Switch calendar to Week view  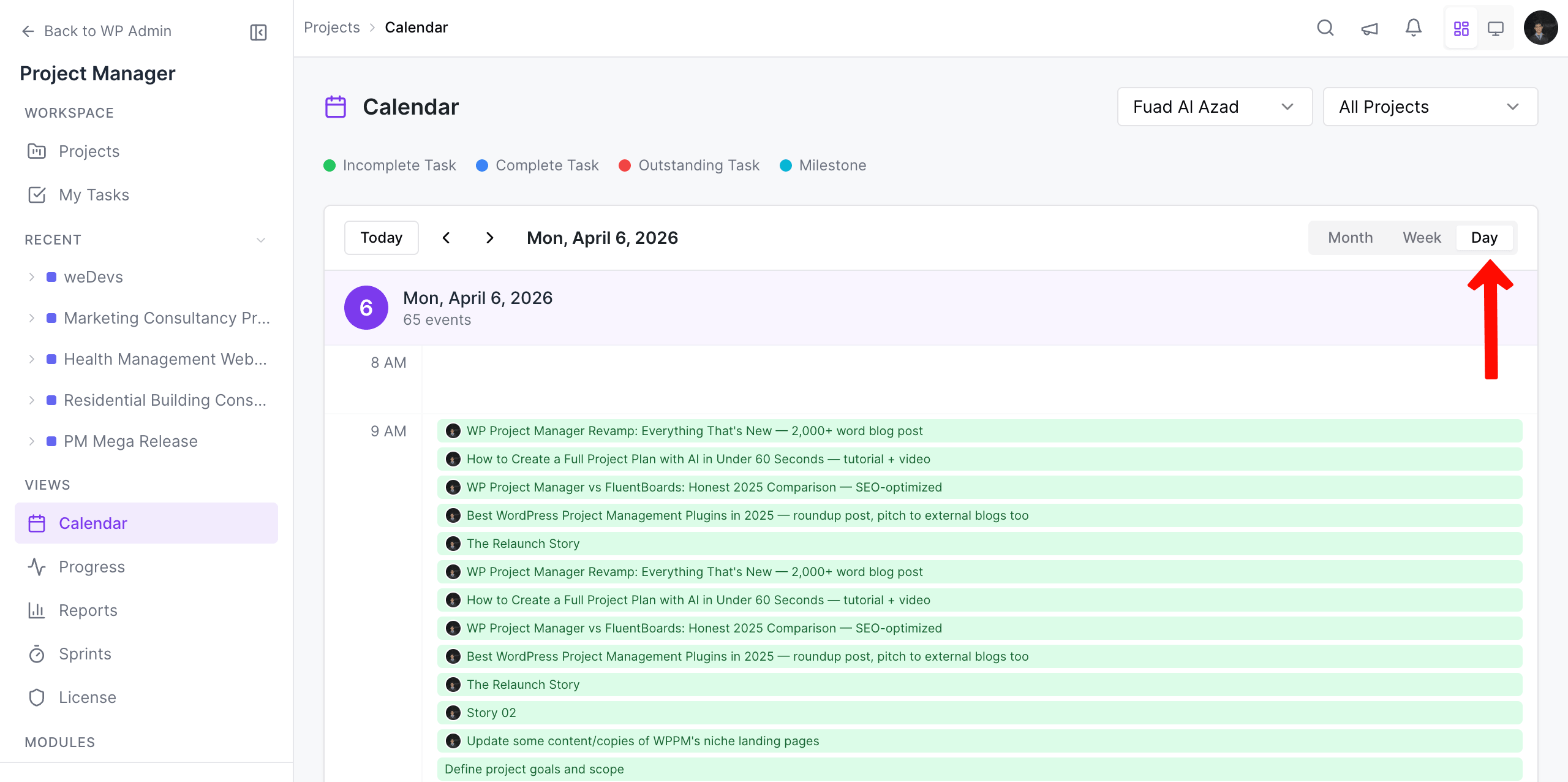[1422, 238]
